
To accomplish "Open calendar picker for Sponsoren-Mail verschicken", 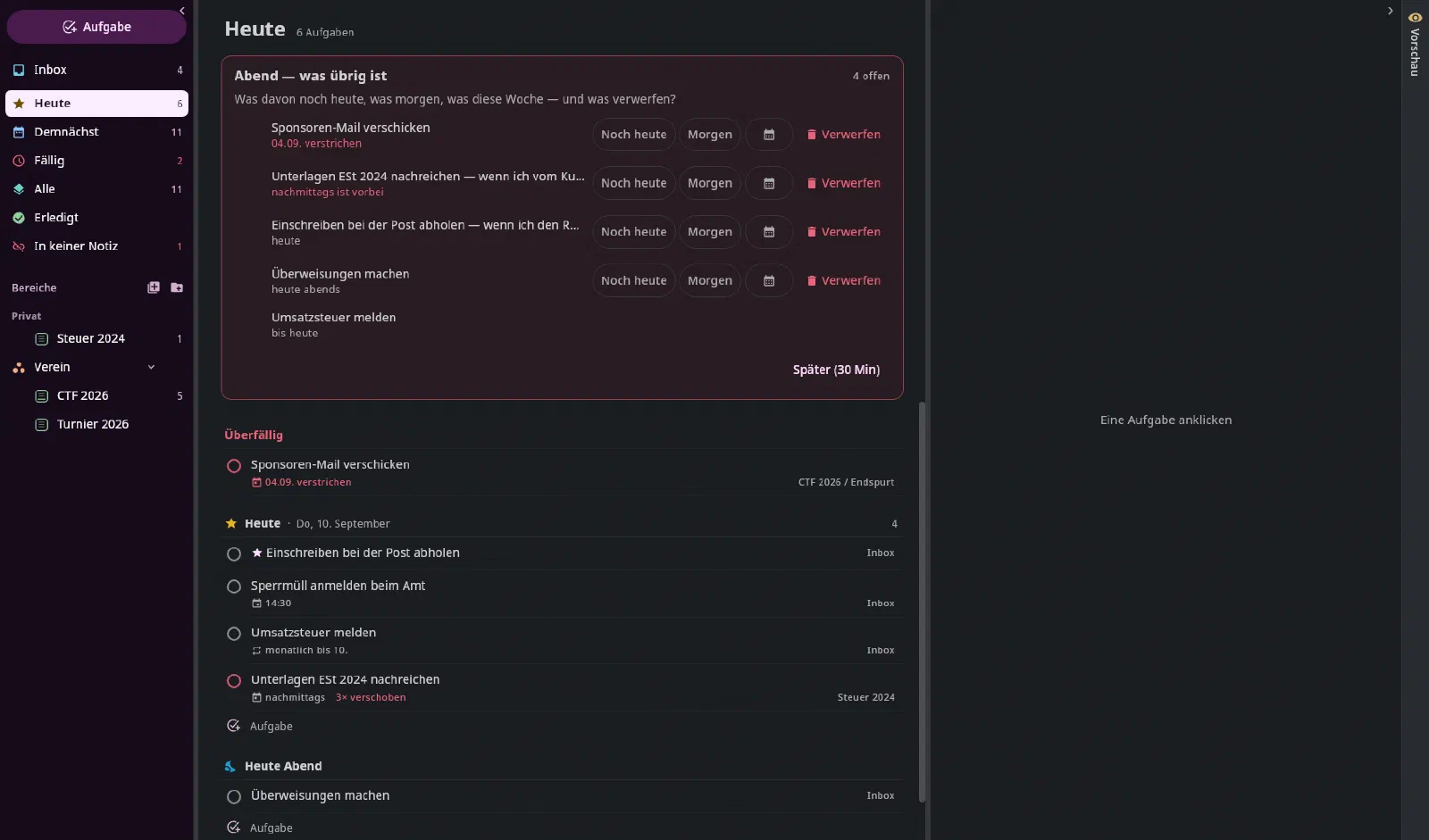I will [769, 135].
